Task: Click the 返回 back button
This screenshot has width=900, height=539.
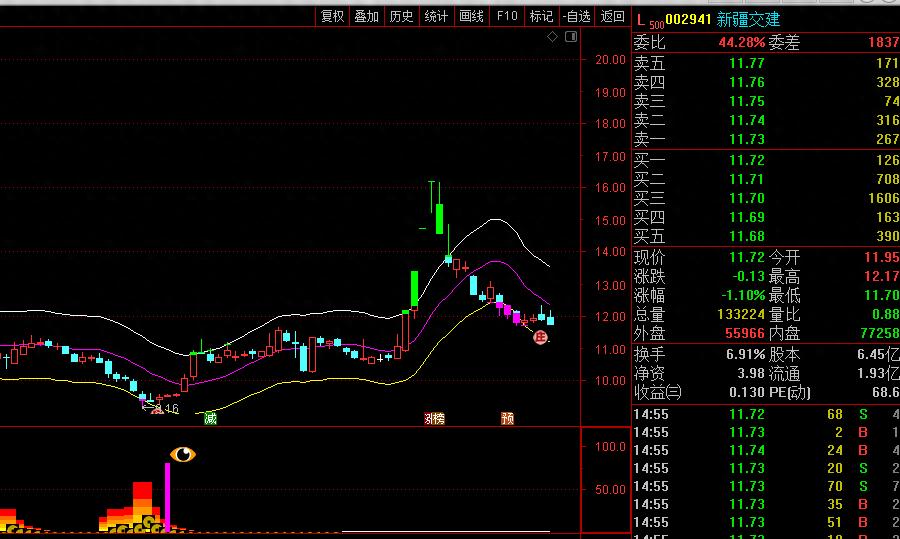Action: 612,16
